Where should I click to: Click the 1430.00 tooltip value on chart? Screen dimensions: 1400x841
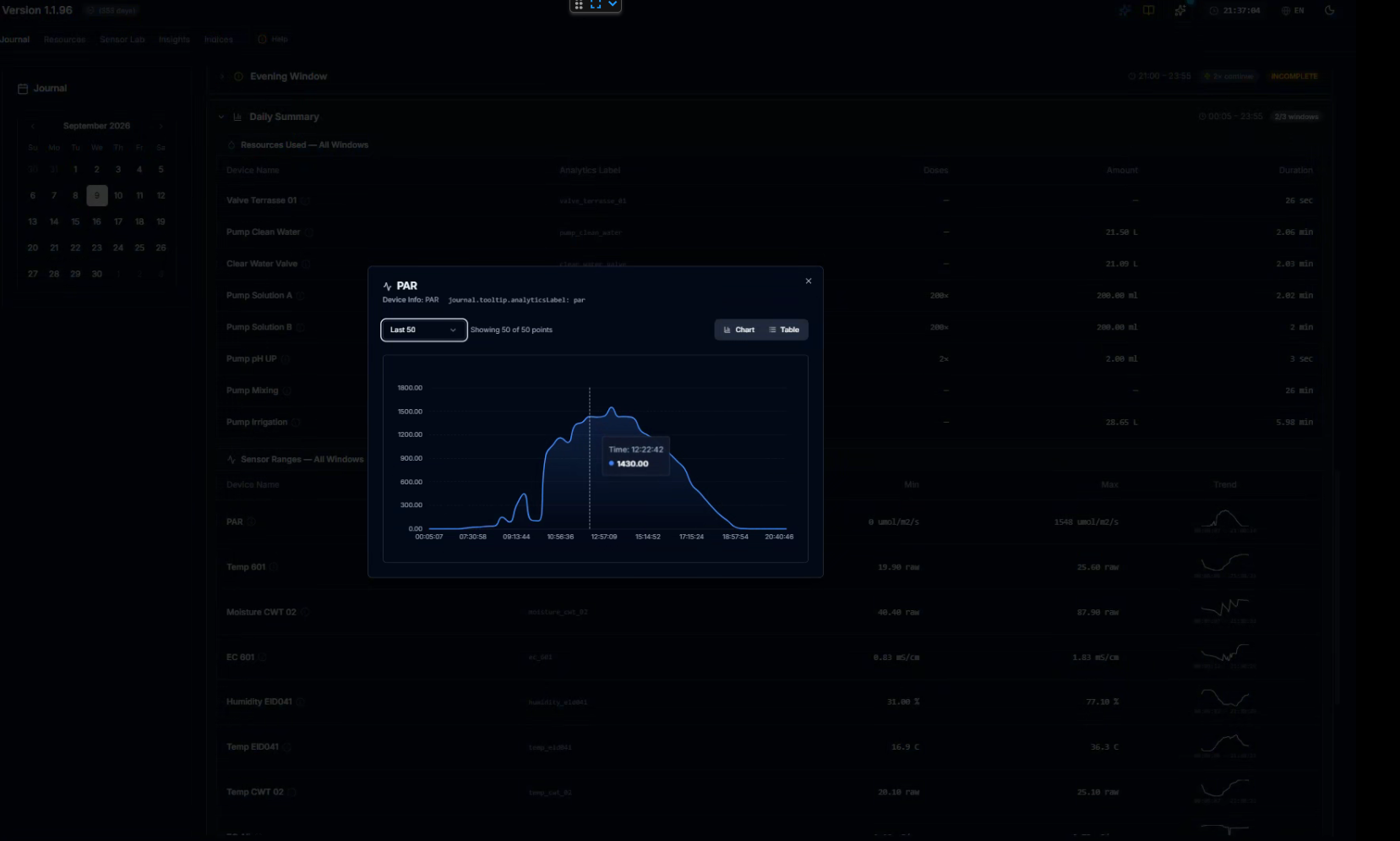click(x=632, y=464)
